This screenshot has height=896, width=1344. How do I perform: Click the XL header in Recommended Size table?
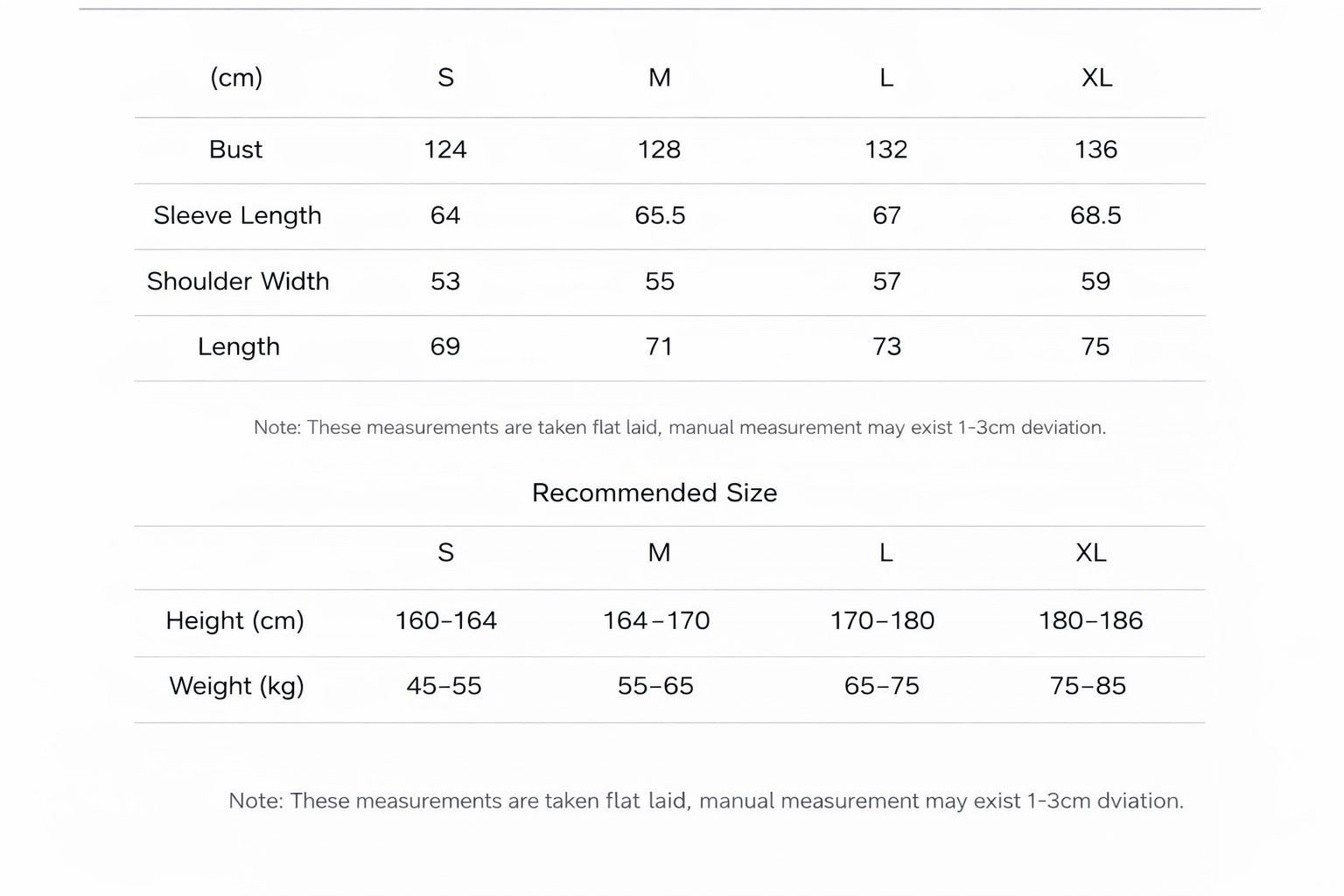[1091, 553]
